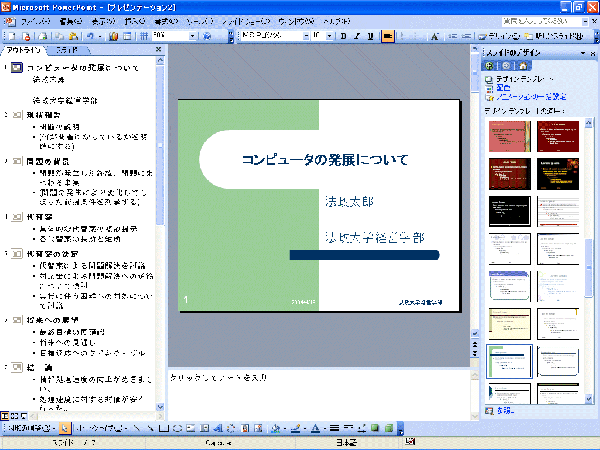600x450 pixels.
Task: Click the task pane Forward navigation icon
Action: (506, 66)
